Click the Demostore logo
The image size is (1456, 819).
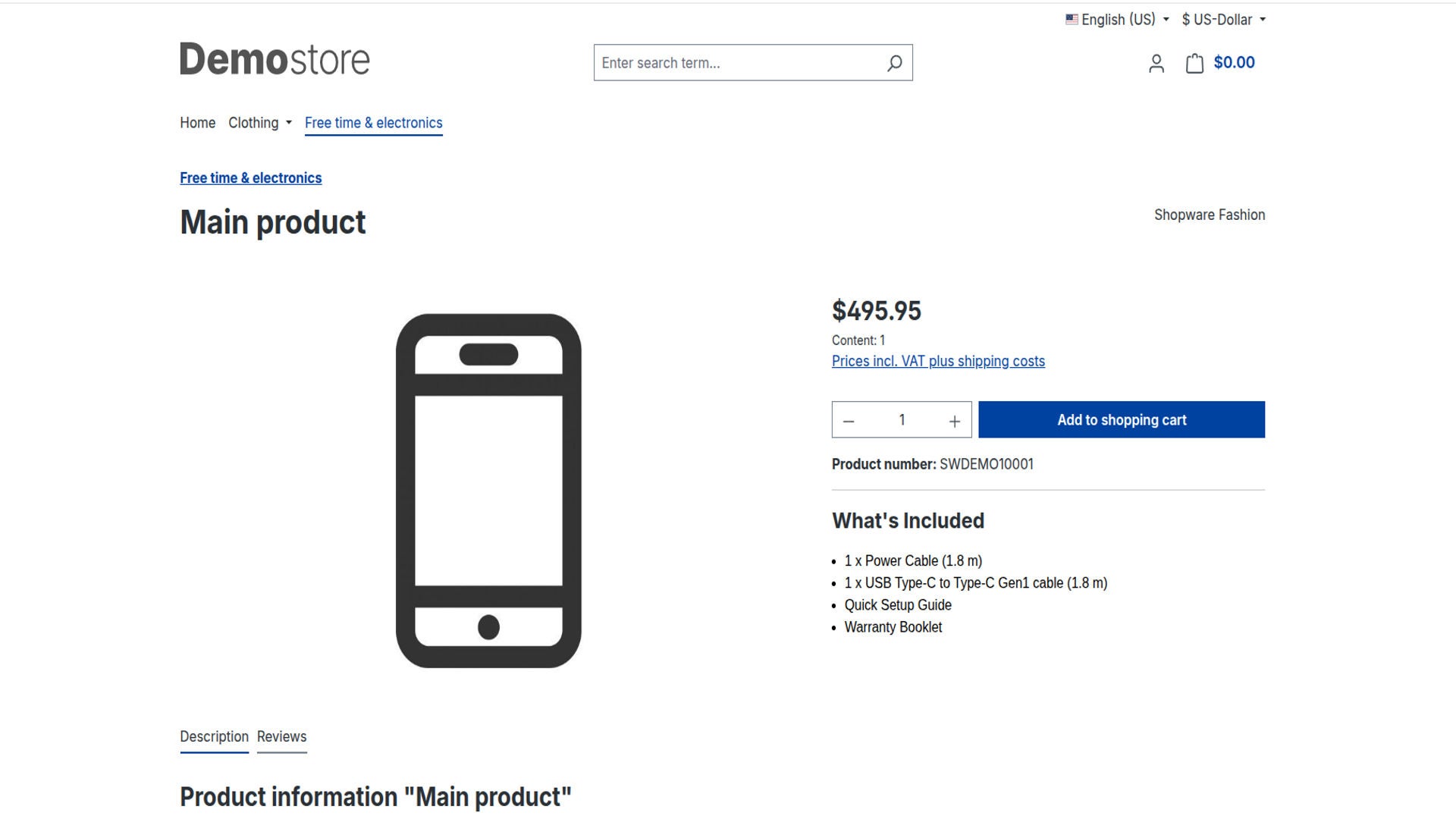(x=275, y=59)
